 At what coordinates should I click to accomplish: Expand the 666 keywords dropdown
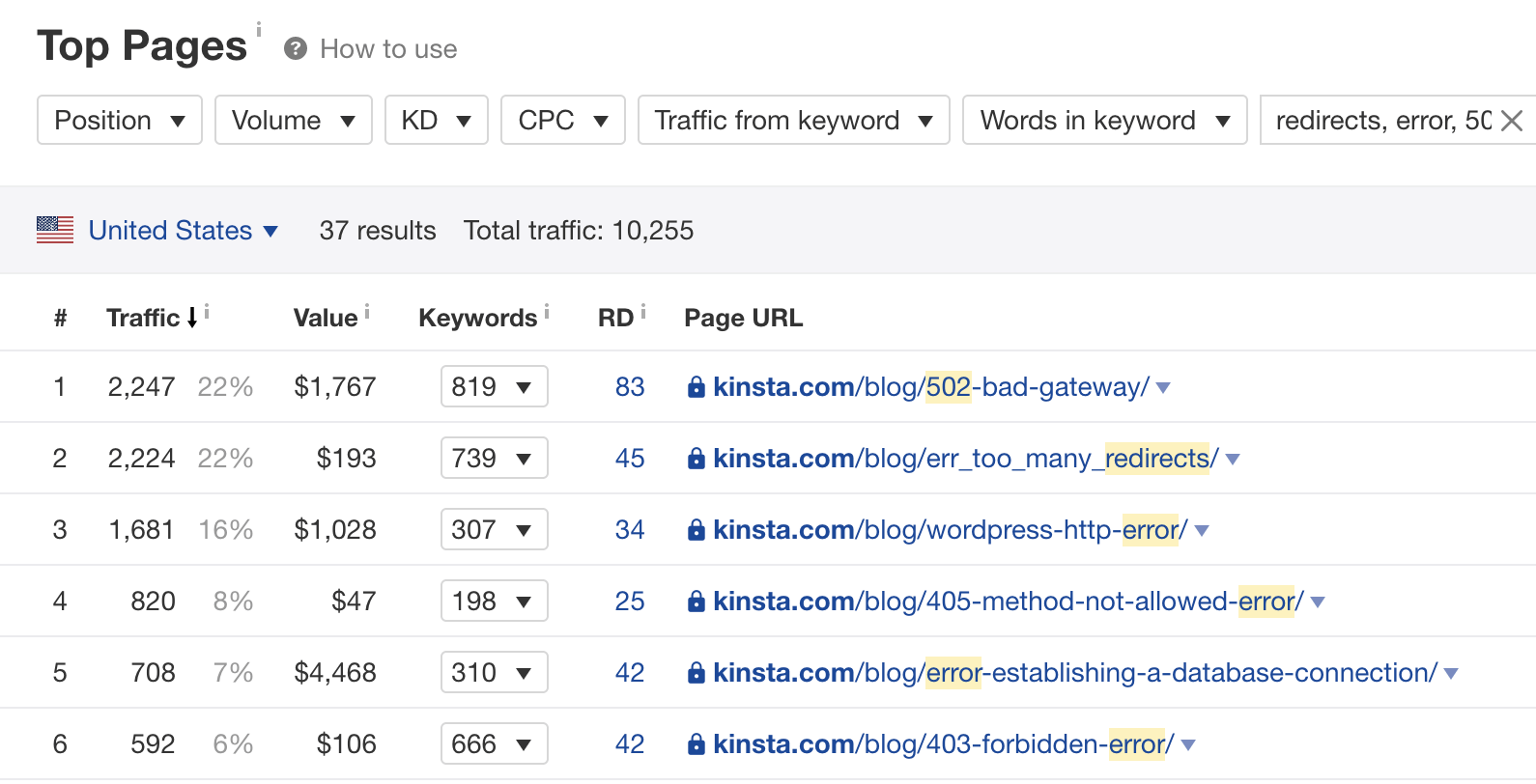click(495, 743)
